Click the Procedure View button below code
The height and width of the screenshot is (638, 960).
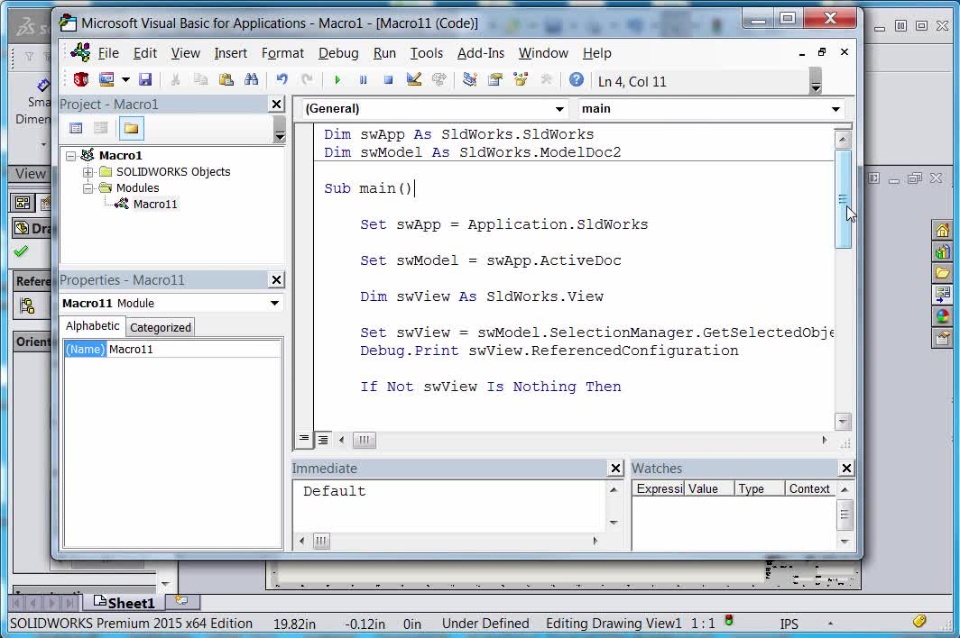point(304,440)
